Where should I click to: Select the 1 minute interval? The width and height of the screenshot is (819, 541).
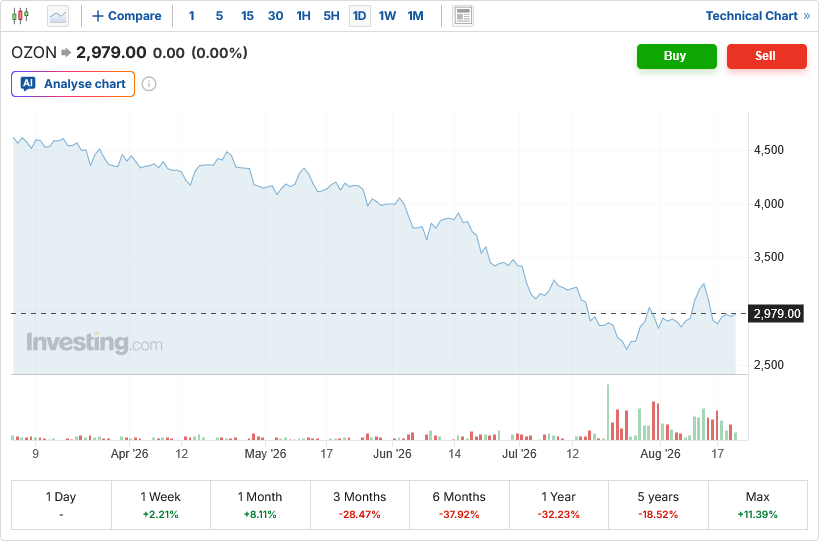click(192, 16)
